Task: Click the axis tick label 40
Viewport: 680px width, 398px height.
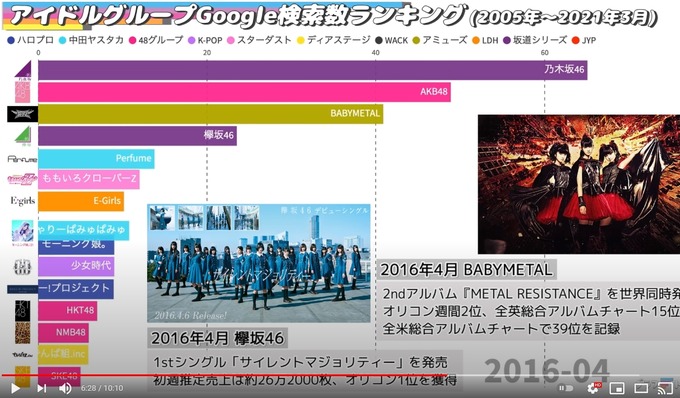Action: pos(376,52)
